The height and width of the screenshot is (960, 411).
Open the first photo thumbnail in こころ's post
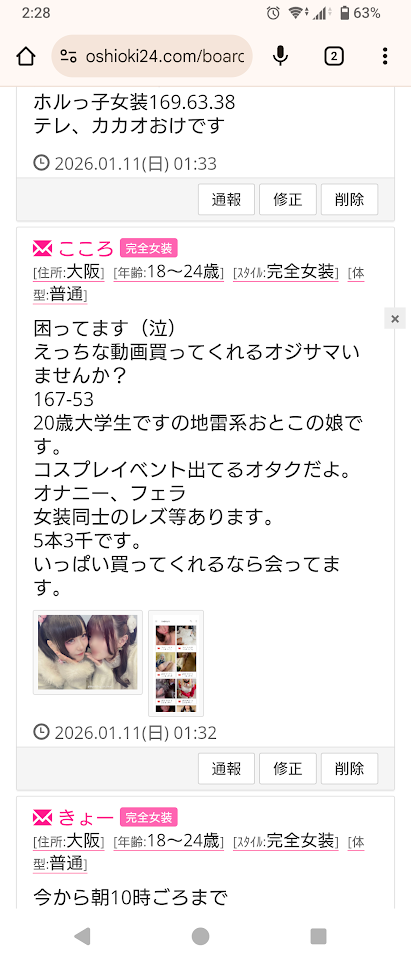pos(88,652)
